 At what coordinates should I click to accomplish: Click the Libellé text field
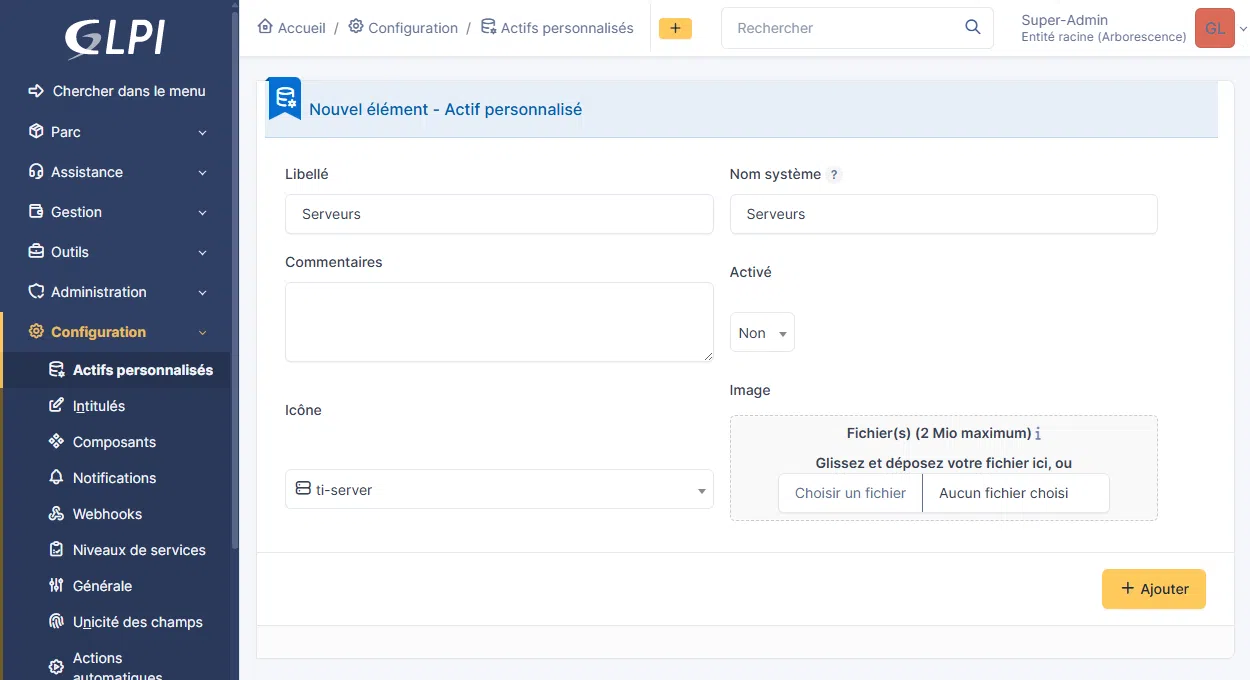pyautogui.click(x=499, y=214)
